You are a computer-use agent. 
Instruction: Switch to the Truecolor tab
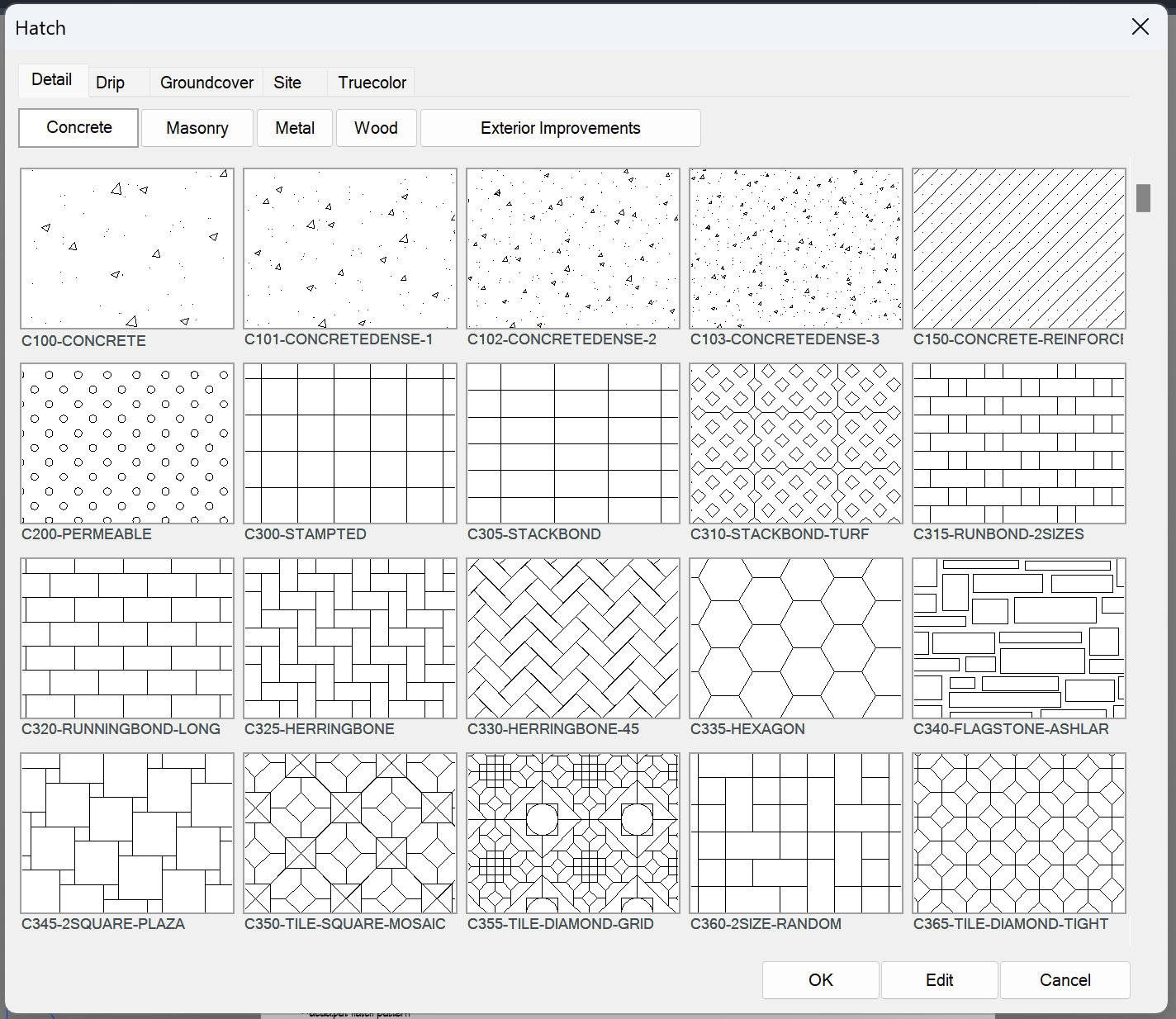(372, 83)
